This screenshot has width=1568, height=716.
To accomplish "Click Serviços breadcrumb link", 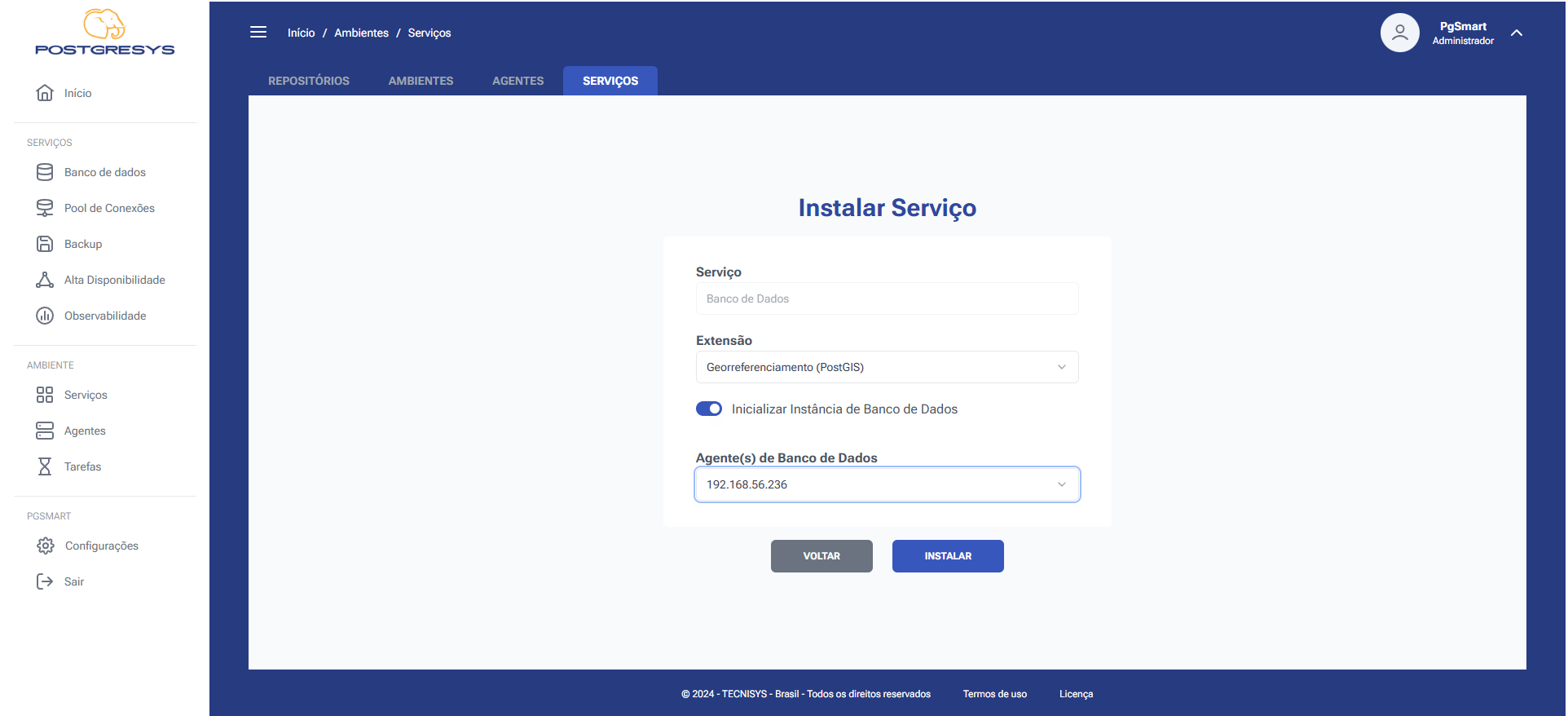I will pyautogui.click(x=429, y=33).
